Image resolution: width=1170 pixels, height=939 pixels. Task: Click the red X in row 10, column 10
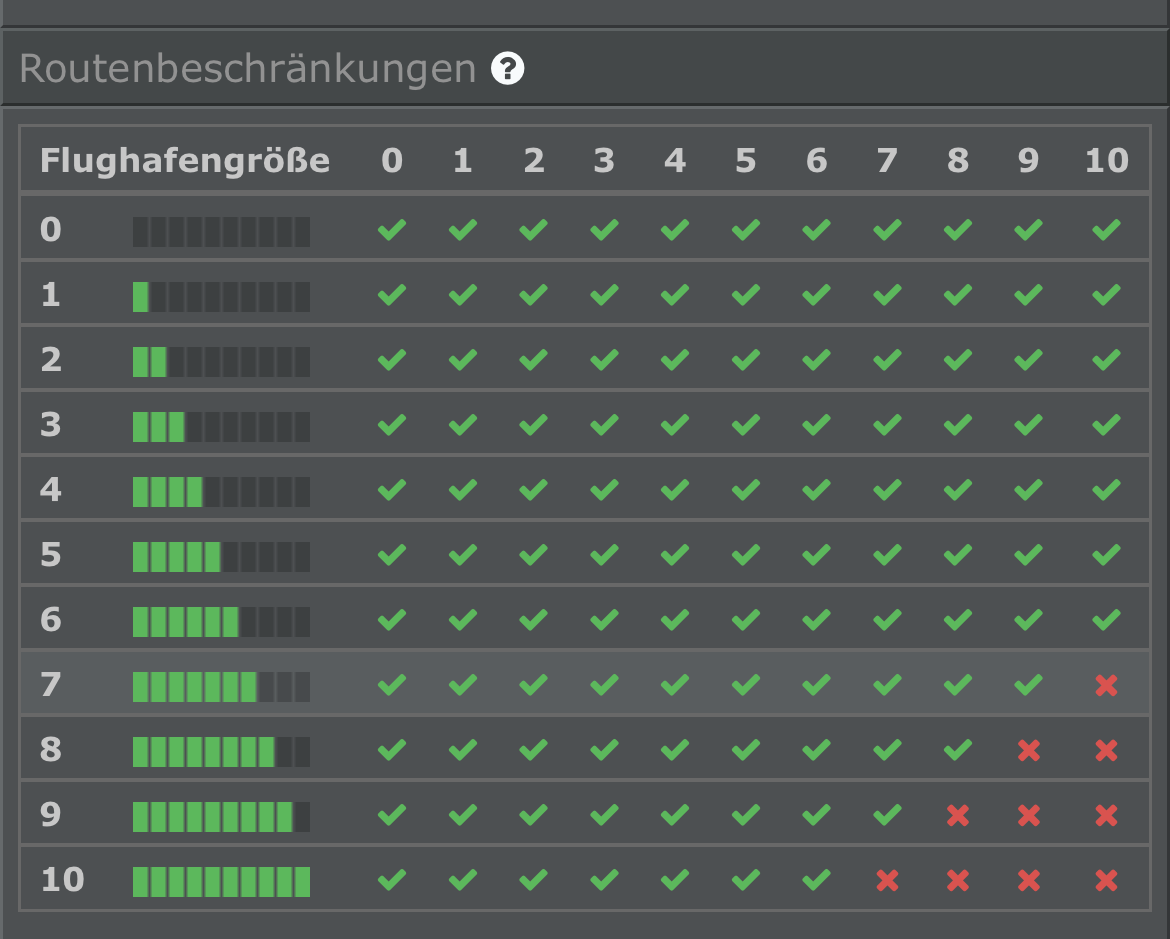click(1106, 880)
